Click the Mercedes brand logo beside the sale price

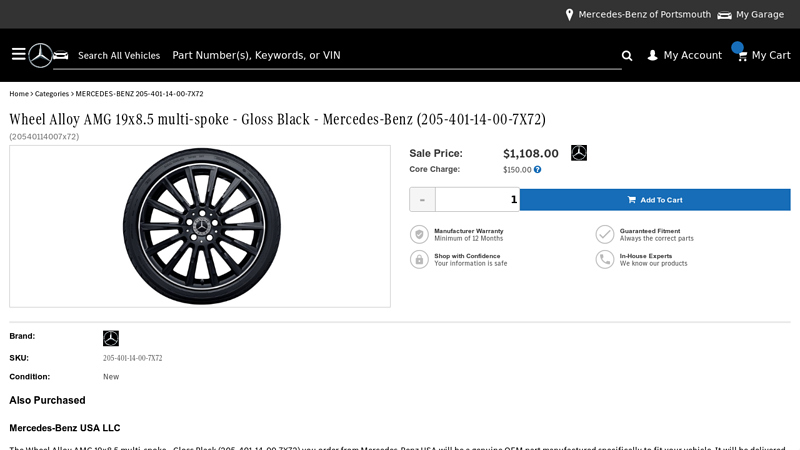[579, 153]
